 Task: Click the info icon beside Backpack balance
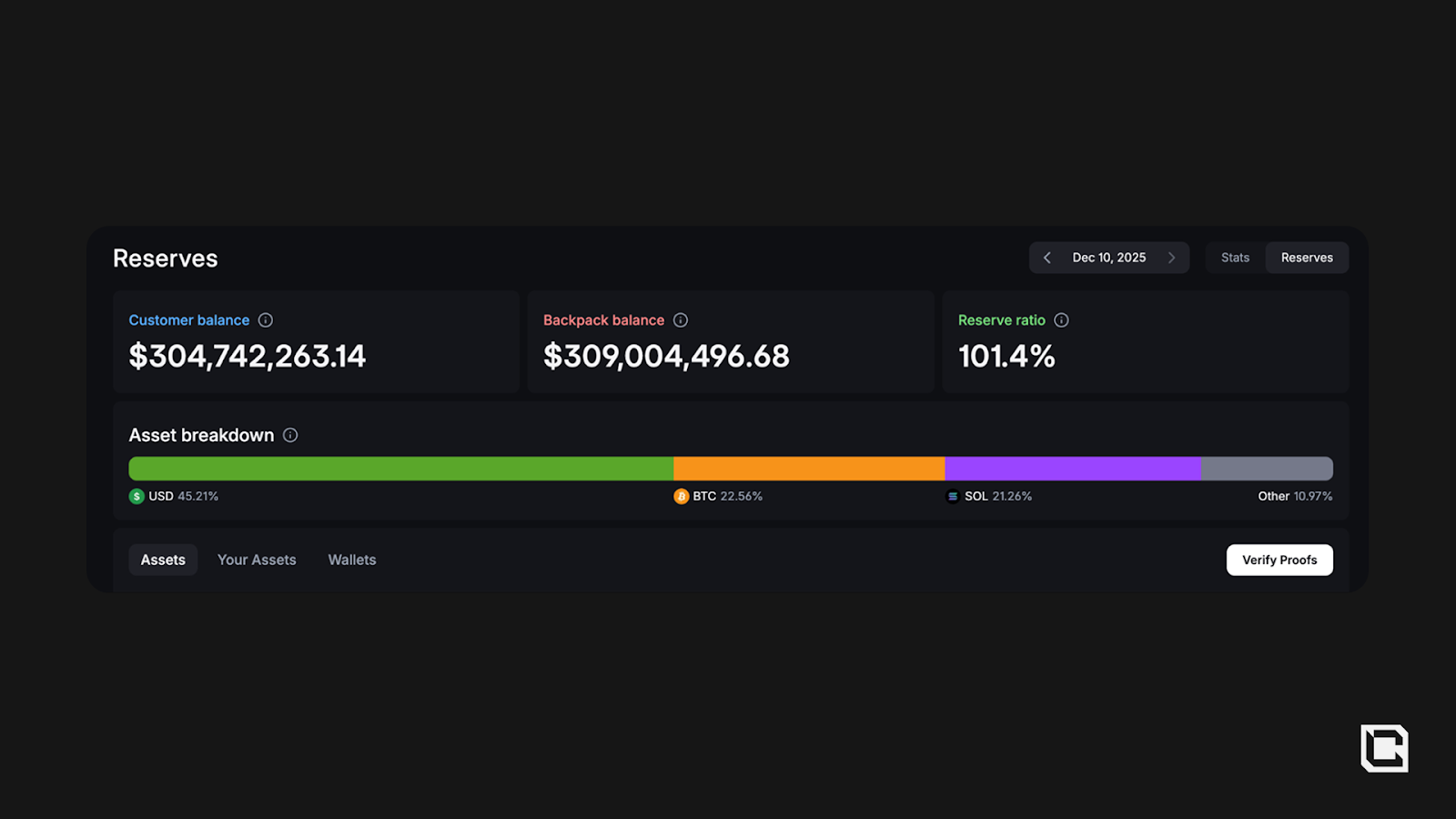(x=681, y=320)
